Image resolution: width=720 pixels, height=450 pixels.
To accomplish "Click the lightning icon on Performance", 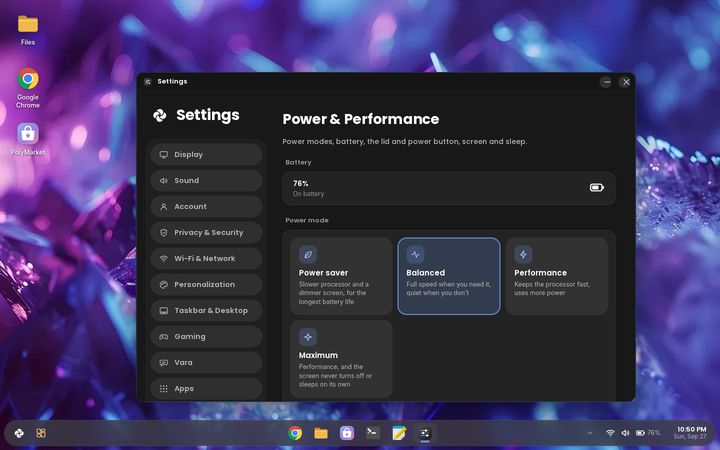I will tap(523, 254).
